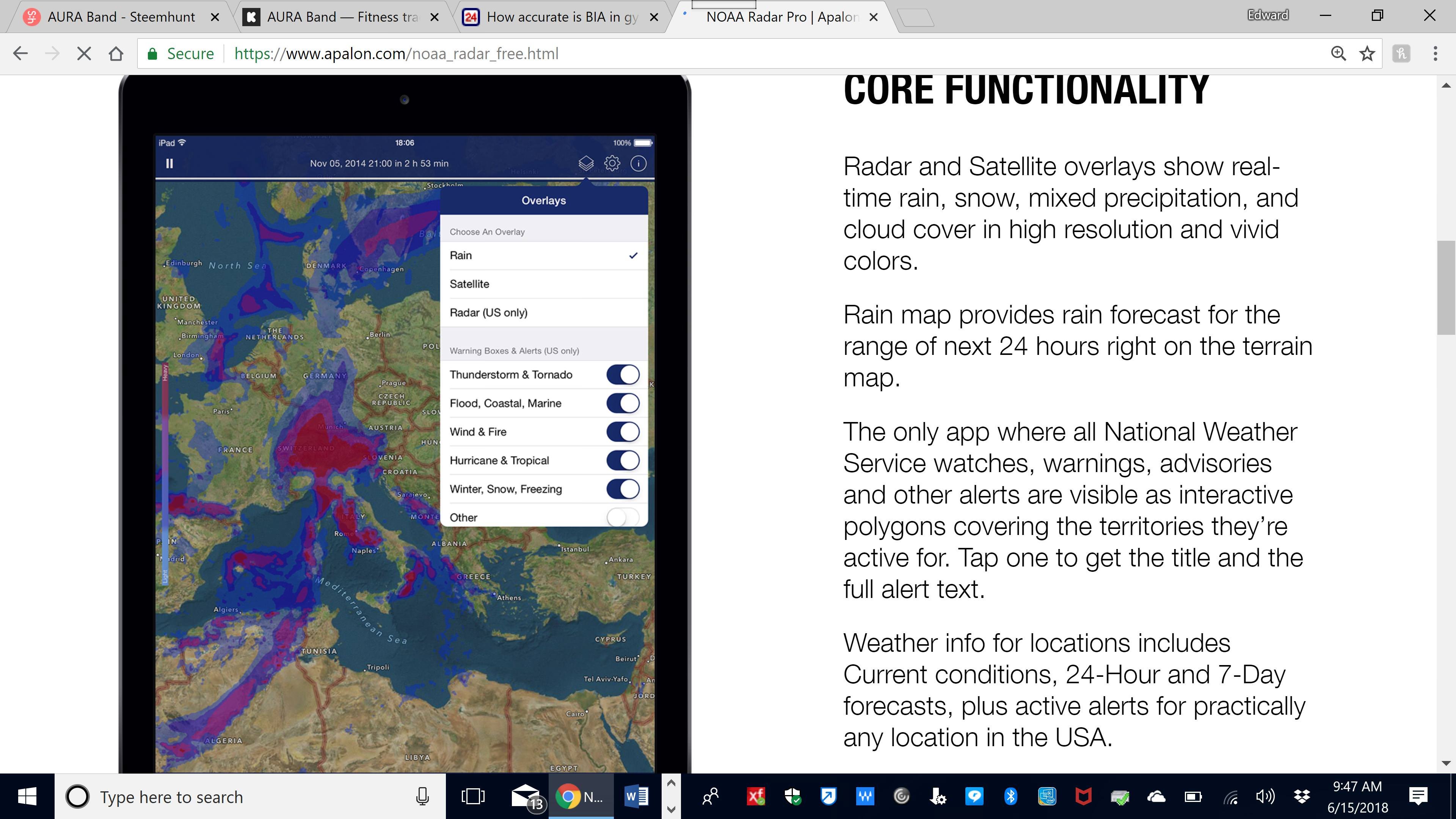Bookmark this page with the star icon

point(1367,54)
